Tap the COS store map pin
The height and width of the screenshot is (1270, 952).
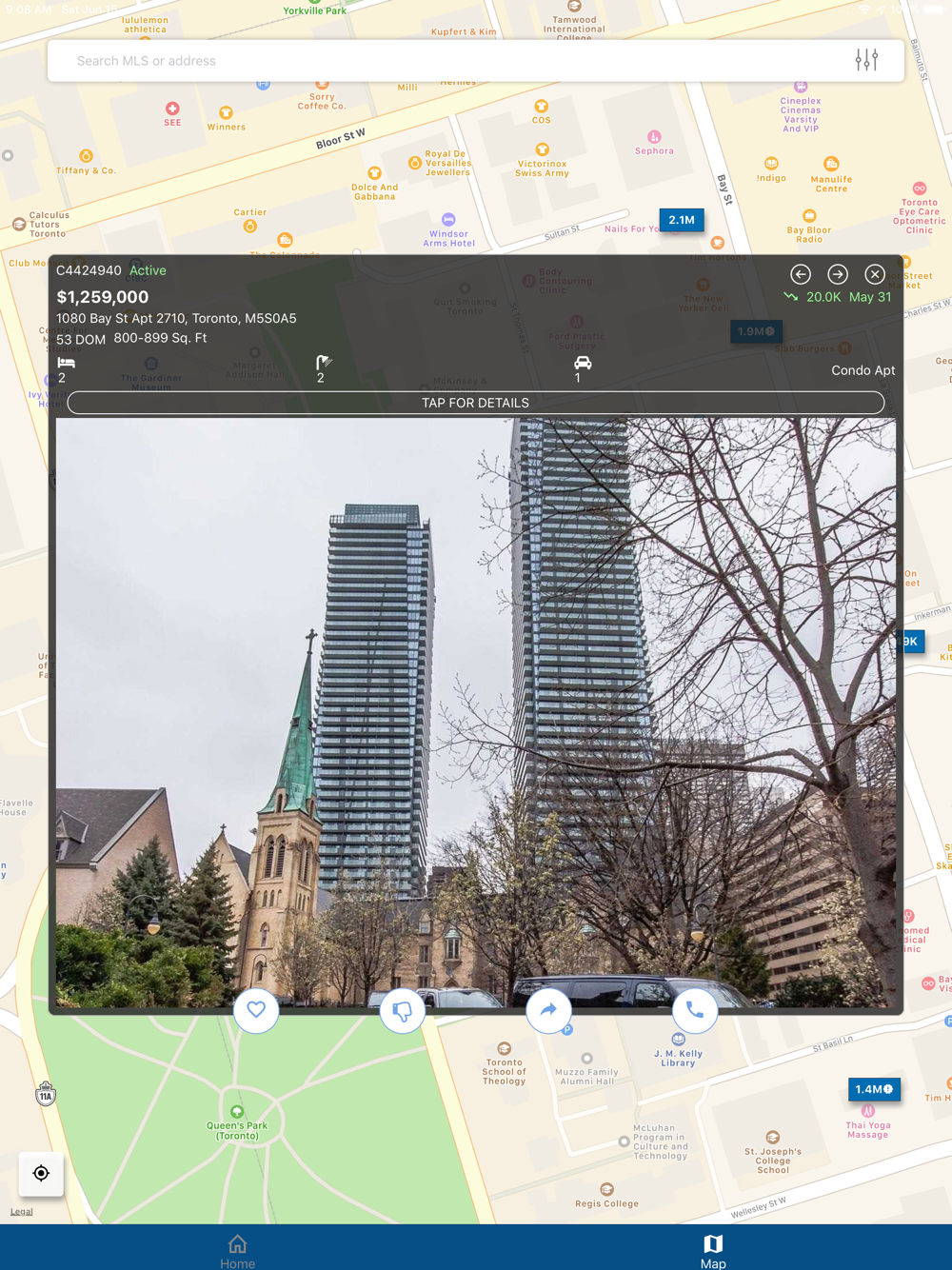click(542, 107)
